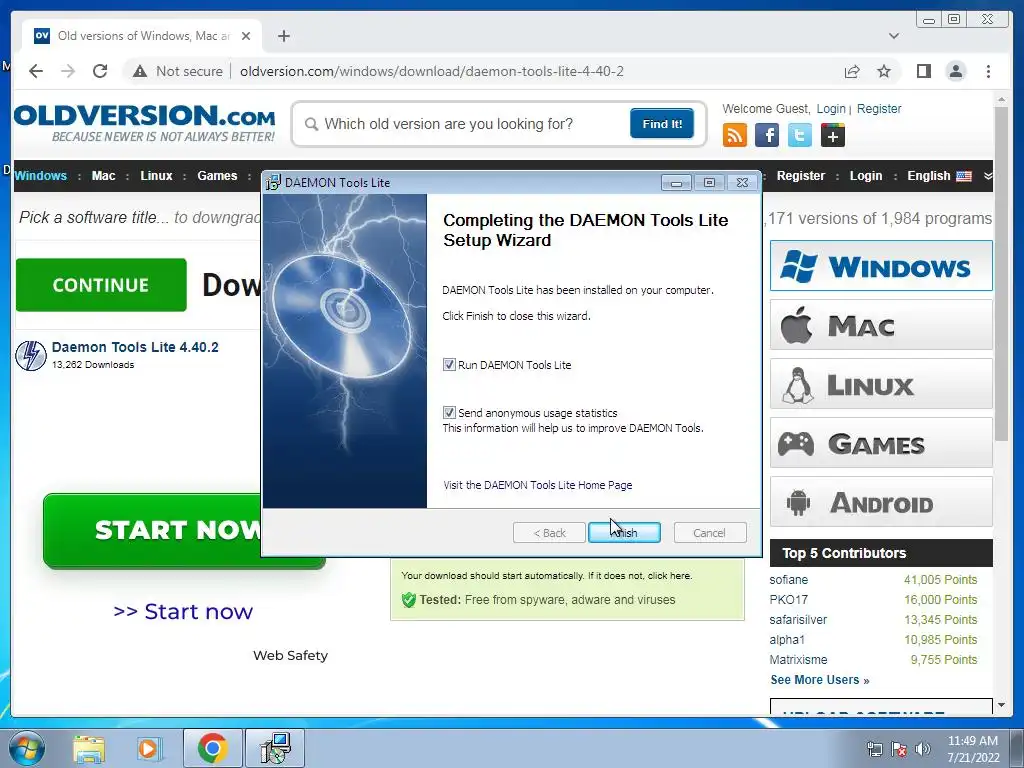Reload the page in Chrome

(x=100, y=71)
